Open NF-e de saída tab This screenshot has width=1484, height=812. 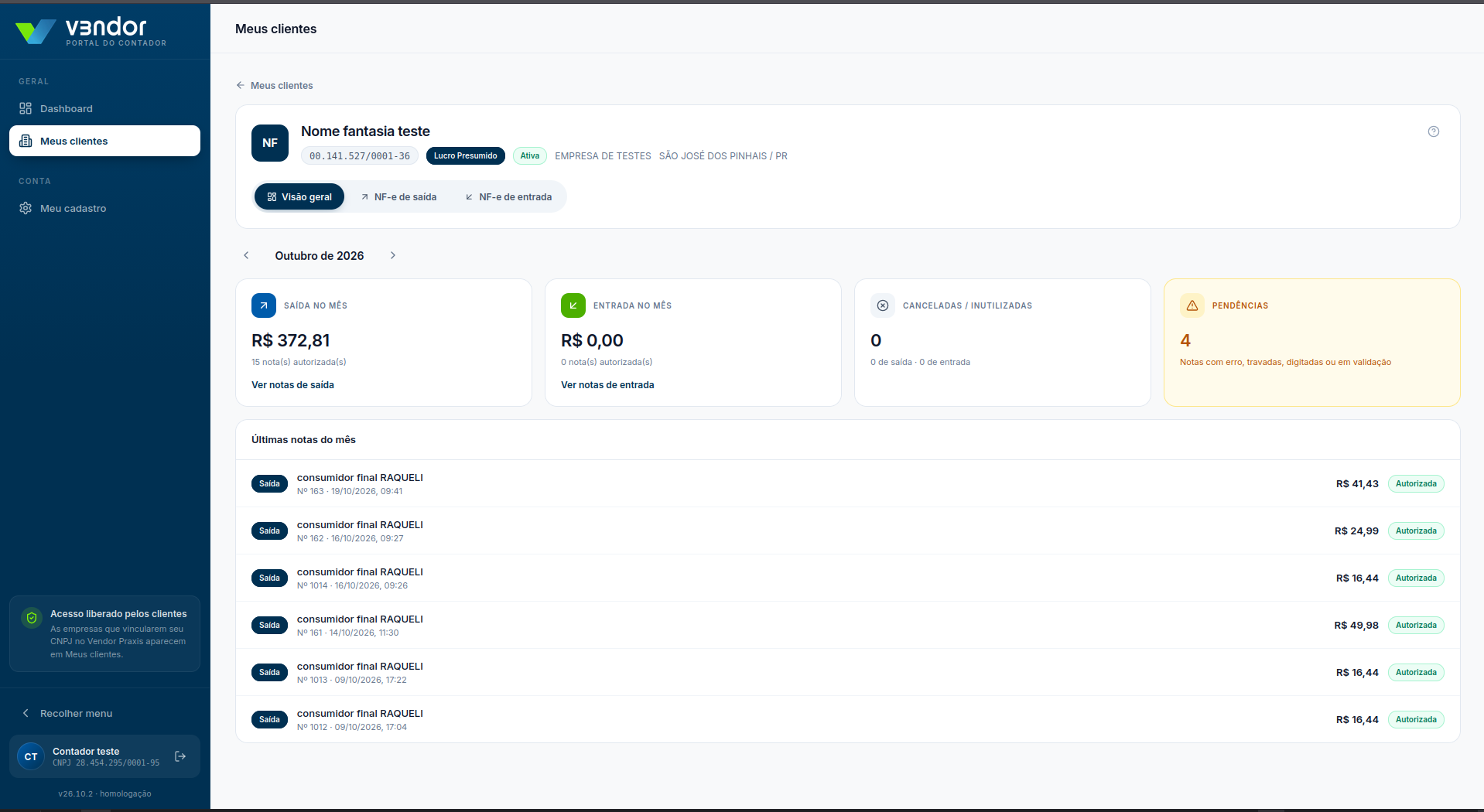click(398, 196)
